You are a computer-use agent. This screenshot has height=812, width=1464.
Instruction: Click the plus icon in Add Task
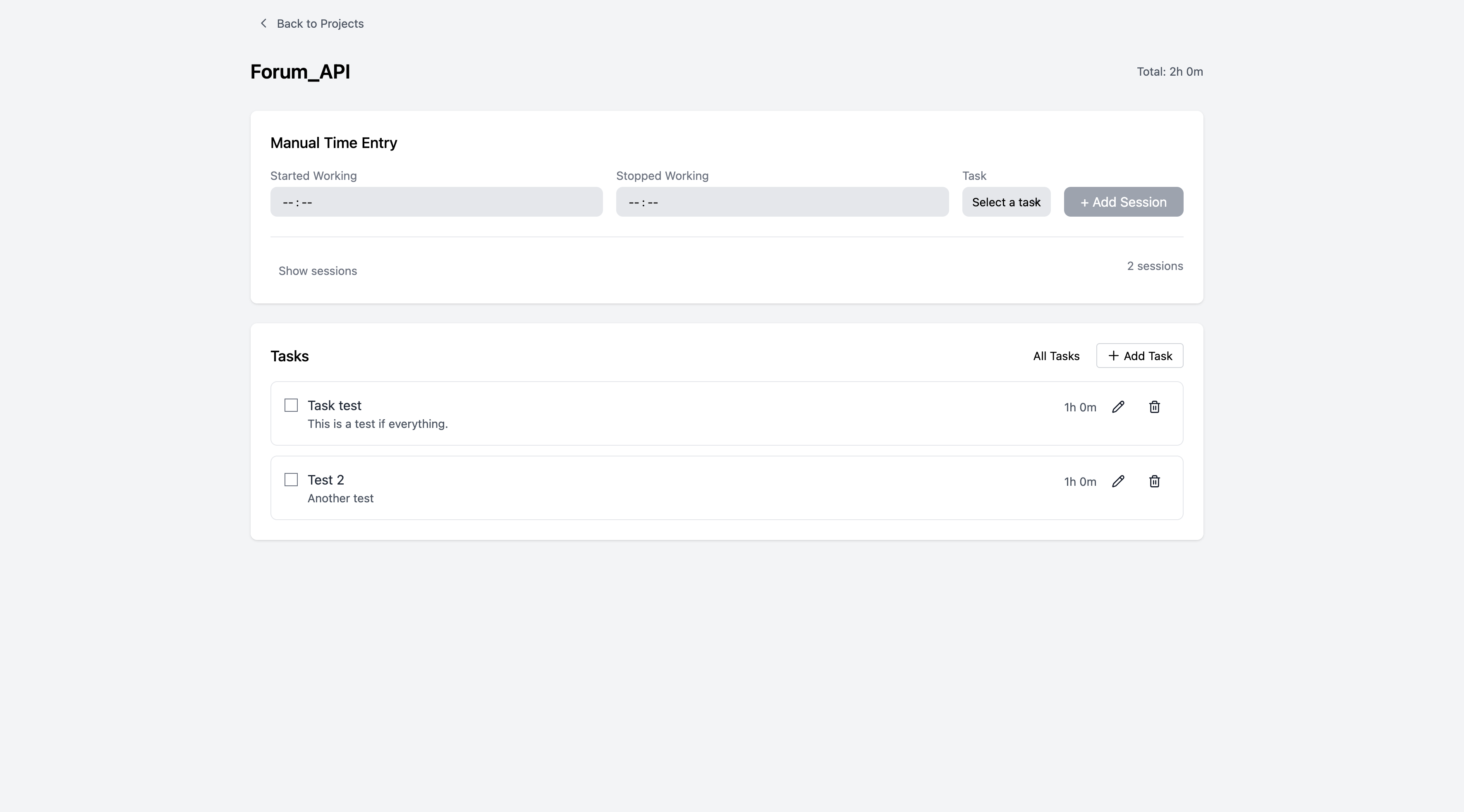pos(1113,356)
